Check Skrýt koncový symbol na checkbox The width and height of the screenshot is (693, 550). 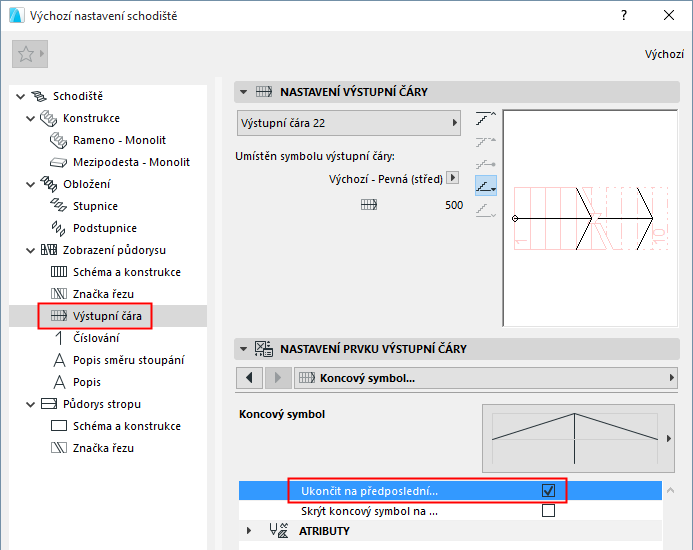coord(548,511)
